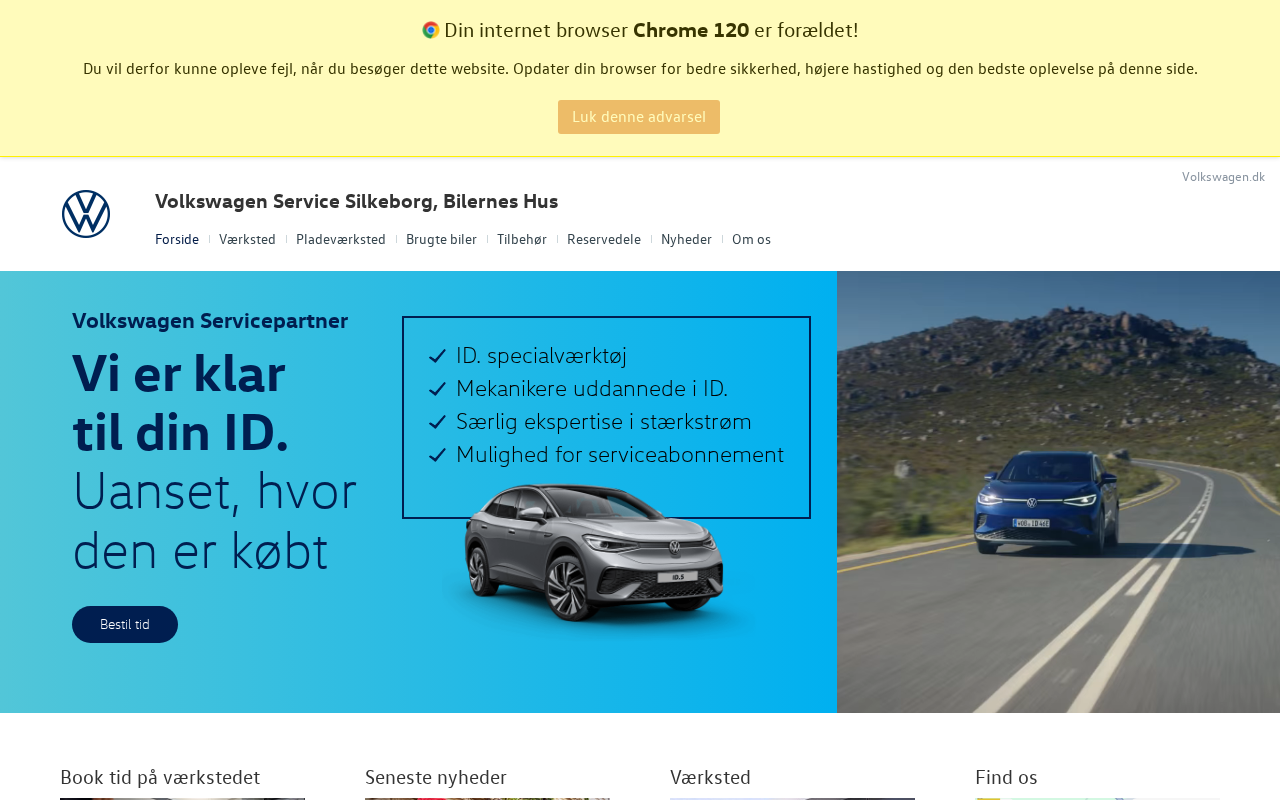Open Reservedele navigation link

604,239
